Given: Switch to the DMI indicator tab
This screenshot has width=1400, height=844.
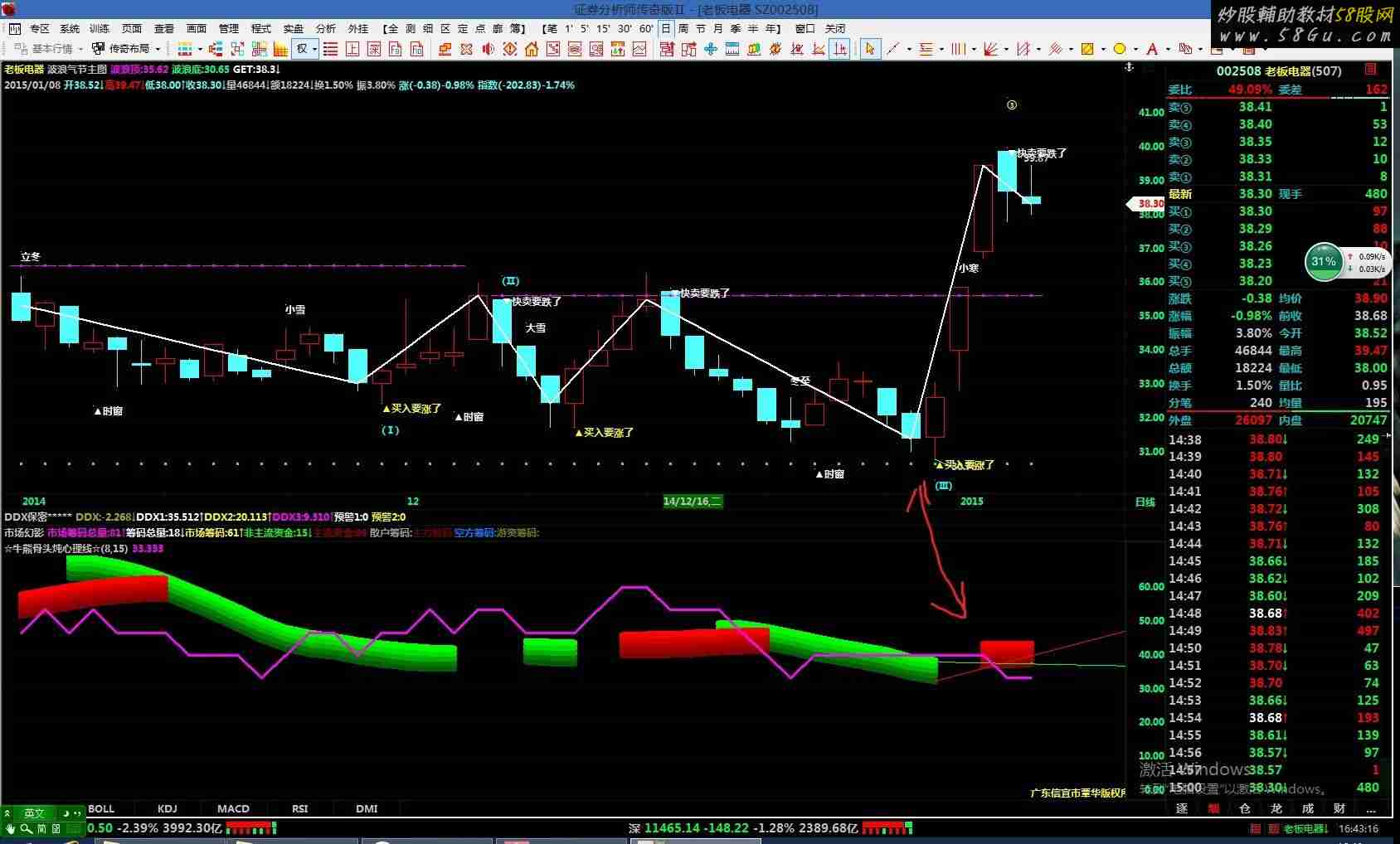Looking at the screenshot, I should pos(367,808).
